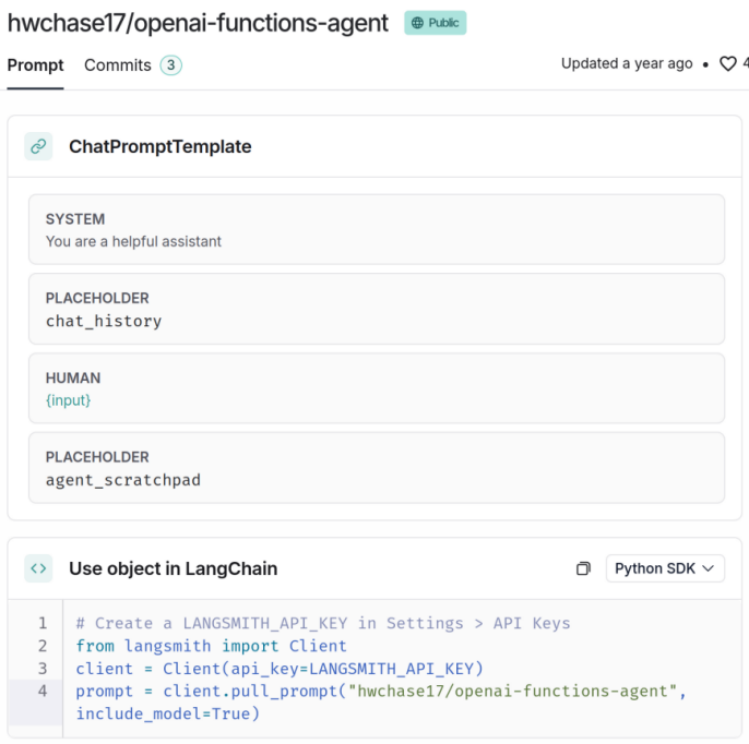Click the 'client = Client(api_key=...)' line
The width and height of the screenshot is (749, 744).
tap(279, 669)
